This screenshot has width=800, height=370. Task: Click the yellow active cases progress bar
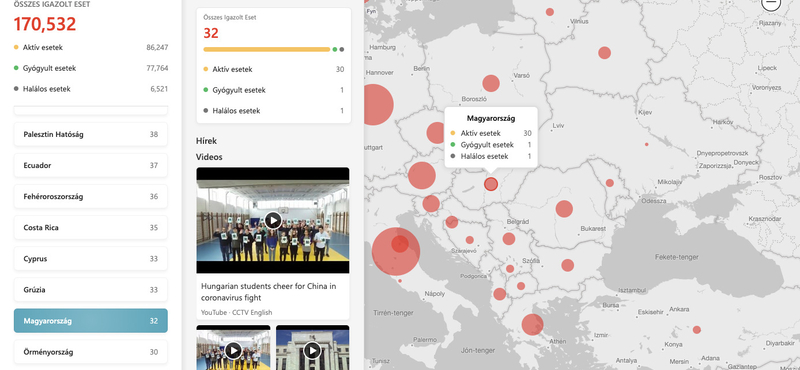[266, 50]
